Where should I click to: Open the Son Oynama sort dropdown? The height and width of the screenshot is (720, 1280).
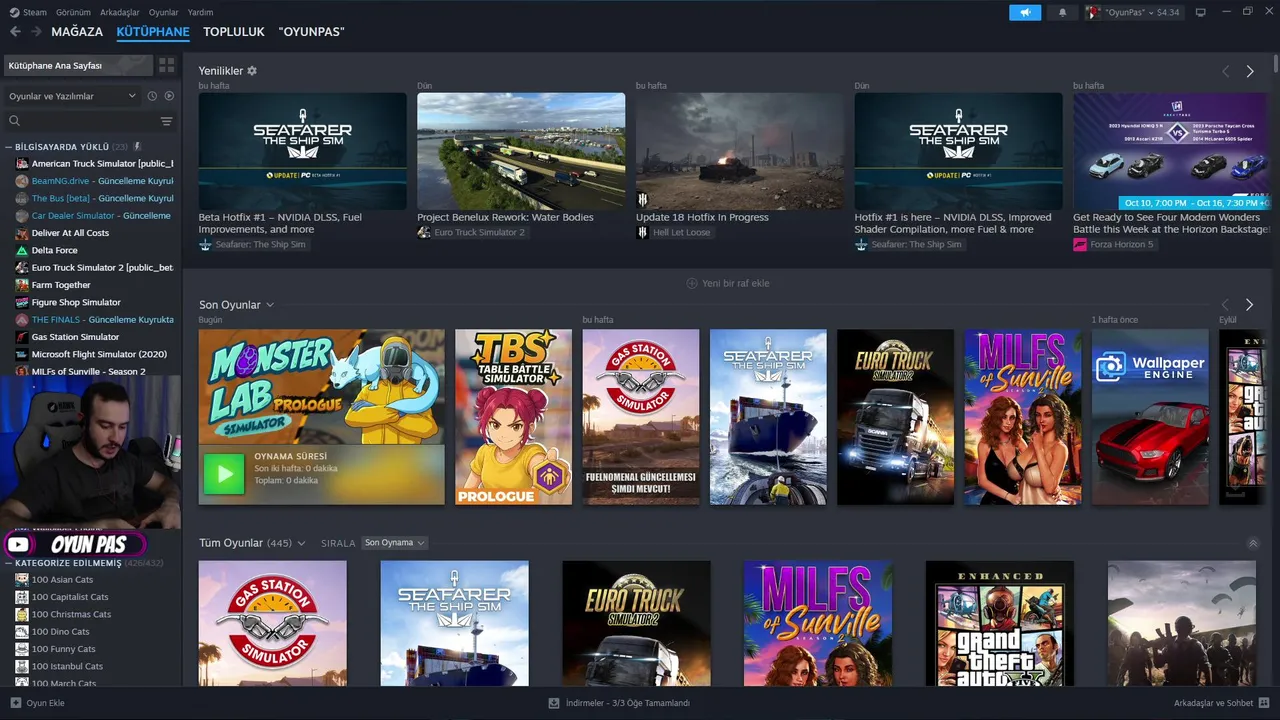pos(394,543)
